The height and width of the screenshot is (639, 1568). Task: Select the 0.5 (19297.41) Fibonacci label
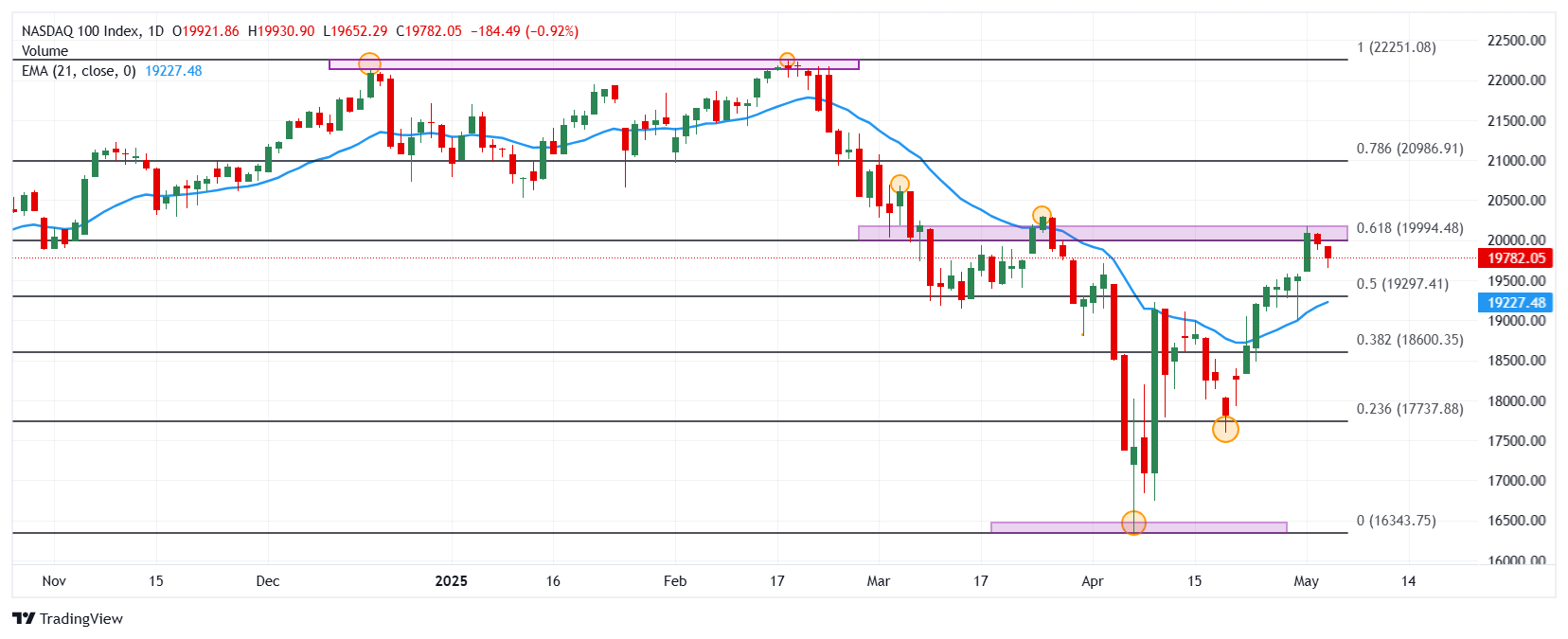1402,284
